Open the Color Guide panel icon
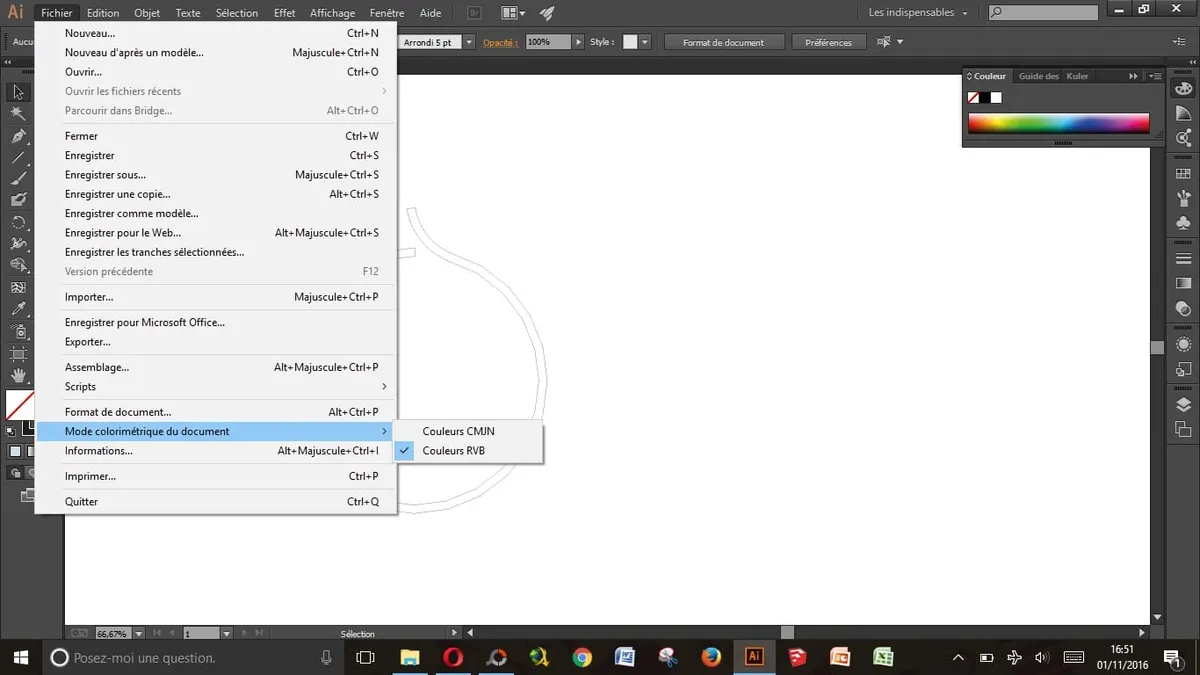The height and width of the screenshot is (675, 1200). pos(1184,113)
